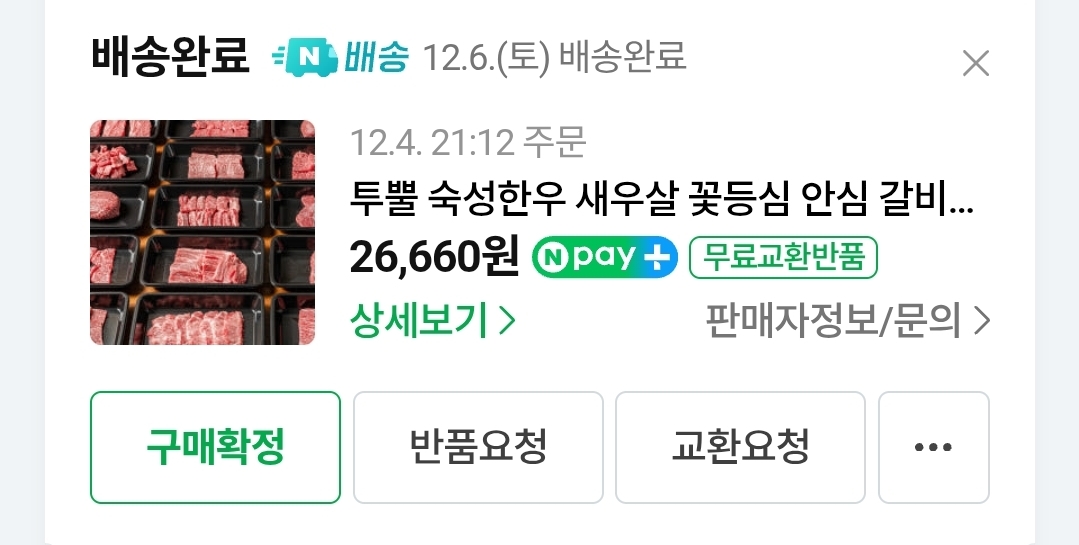The width and height of the screenshot is (1079, 545).
Task: Click the 12.6.(토) 배송완료 delivery date
Action: [555, 56]
